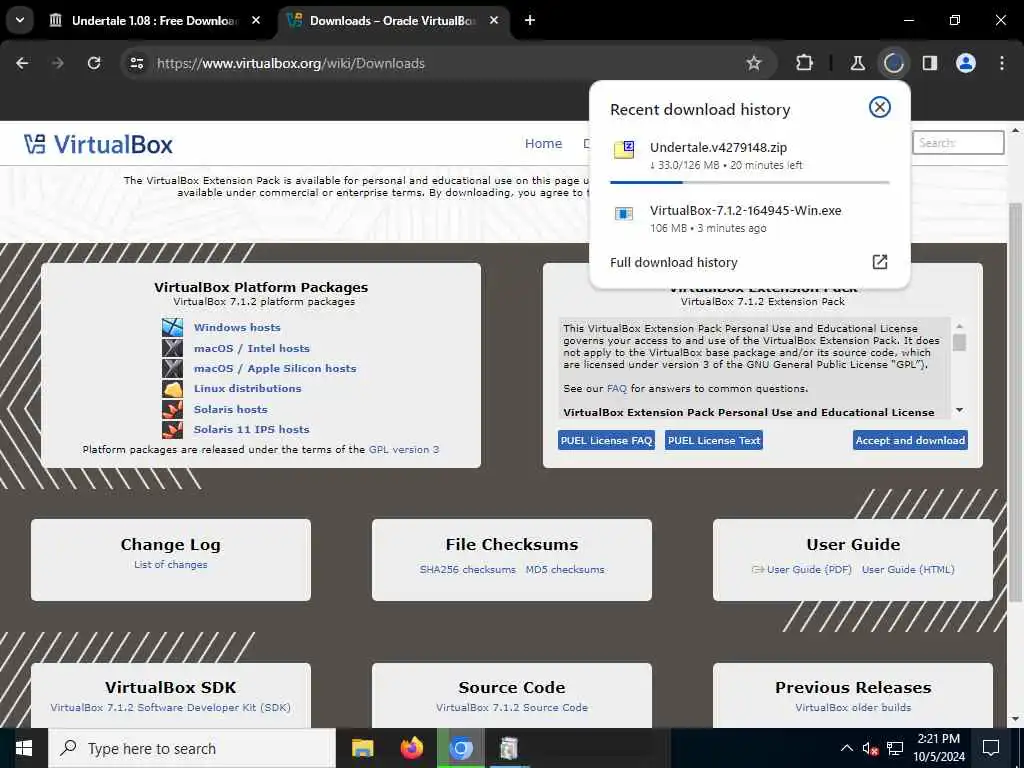
Task: Click the Undertale download progress bar
Action: pyautogui.click(x=750, y=182)
